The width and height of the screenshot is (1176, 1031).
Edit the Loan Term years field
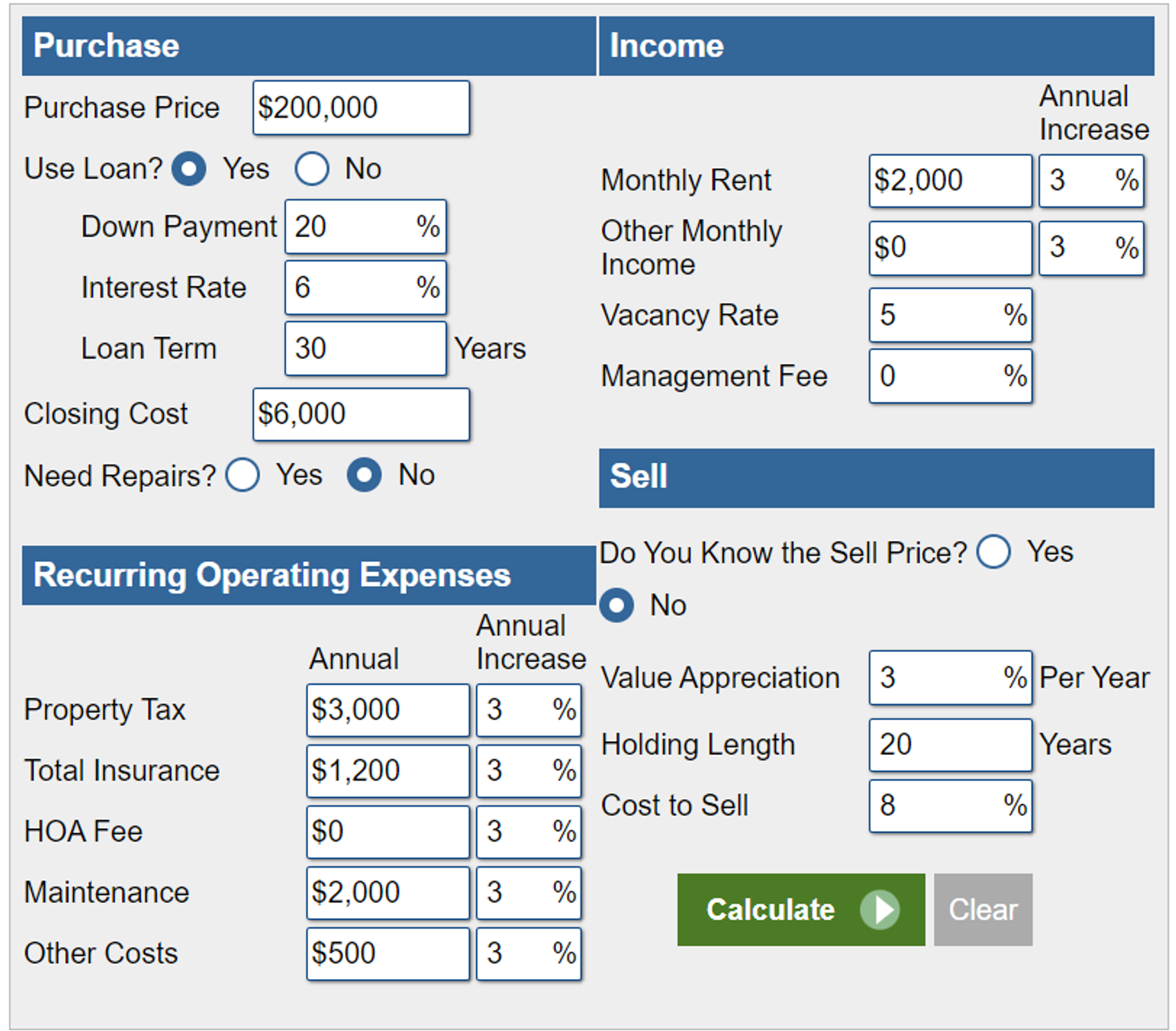click(x=365, y=349)
